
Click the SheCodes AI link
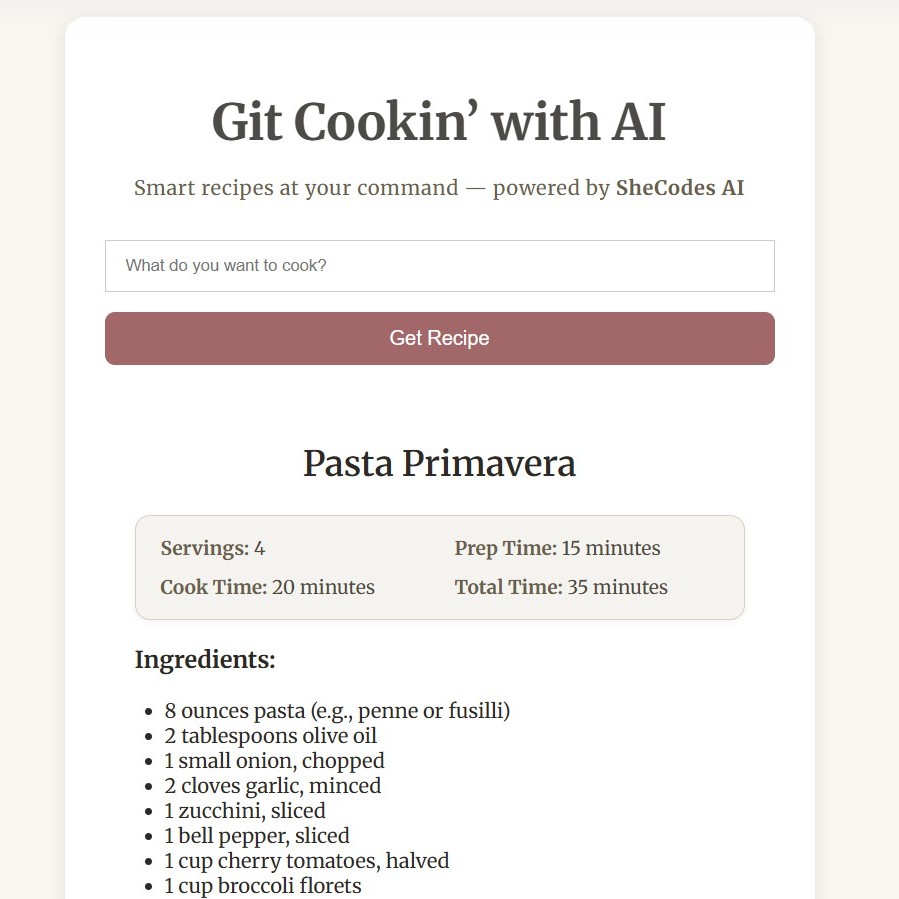[679, 188]
